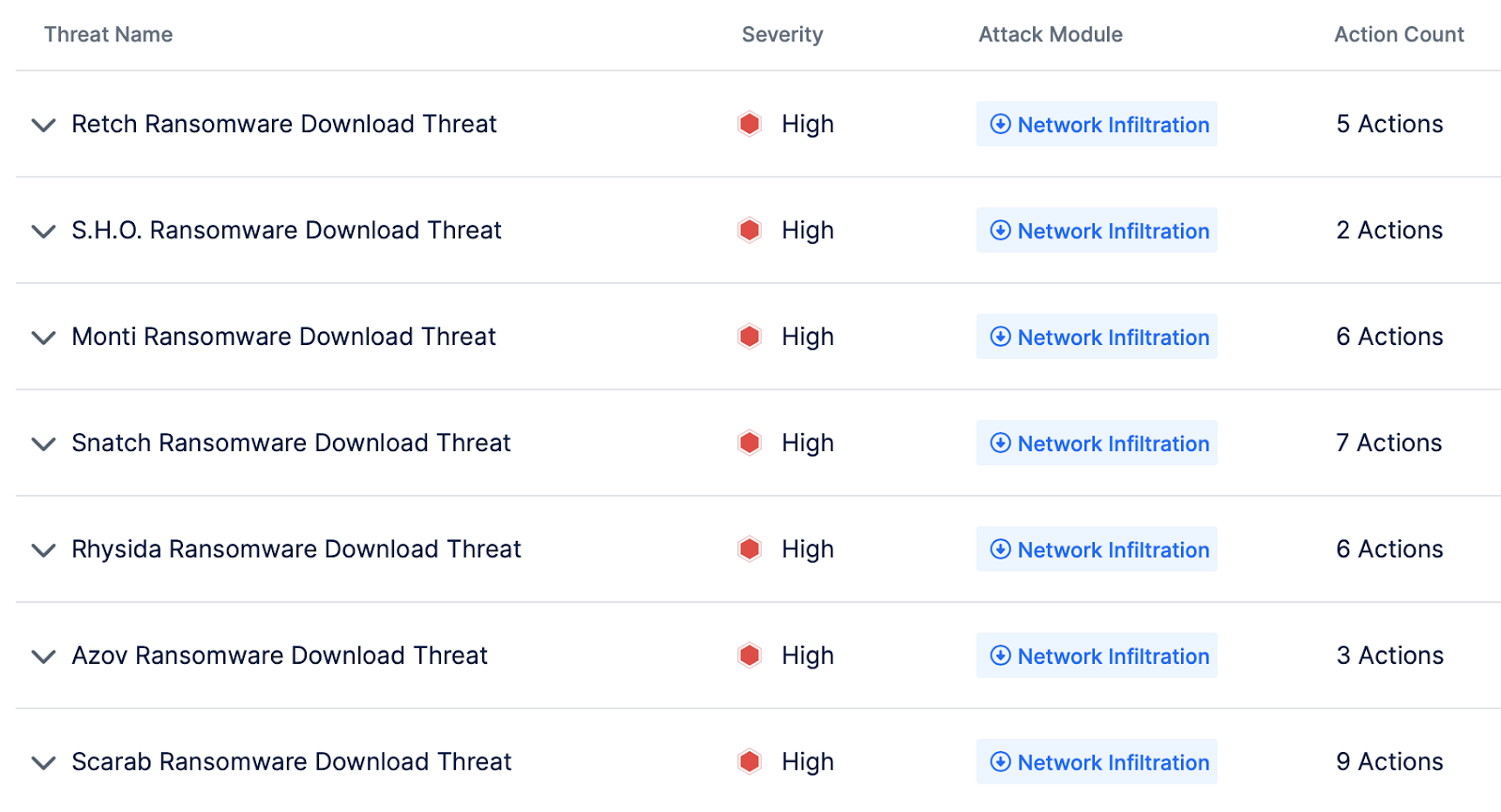The width and height of the screenshot is (1501, 812).
Task: Click download icon in Azov Network Infiltration tag
Action: pos(1001,655)
